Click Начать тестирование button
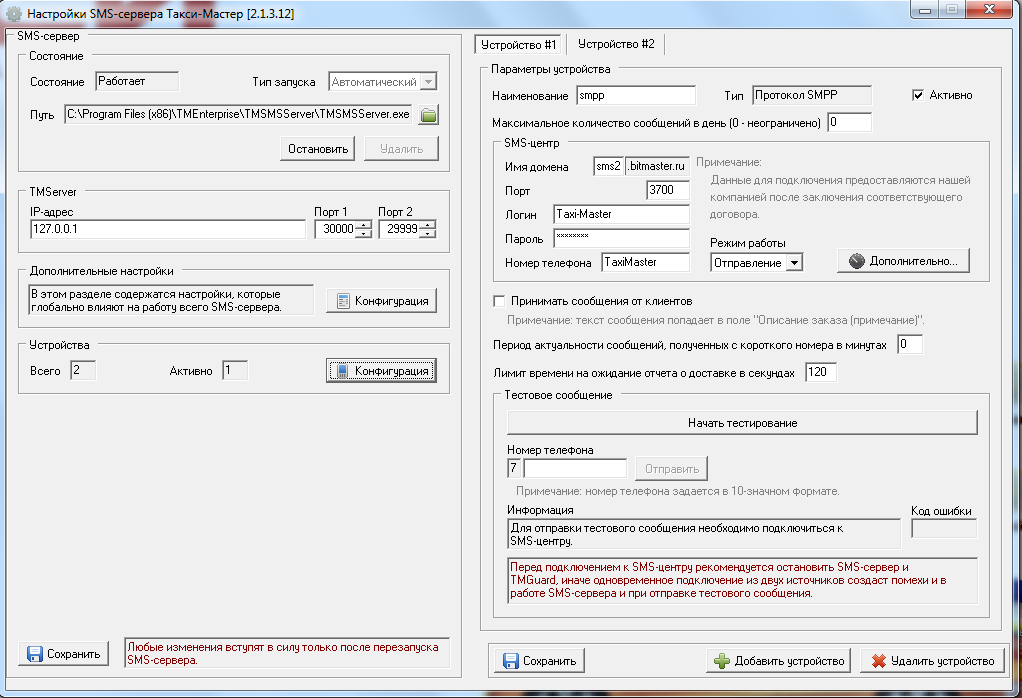1022x698 pixels. pyautogui.click(x=742, y=422)
